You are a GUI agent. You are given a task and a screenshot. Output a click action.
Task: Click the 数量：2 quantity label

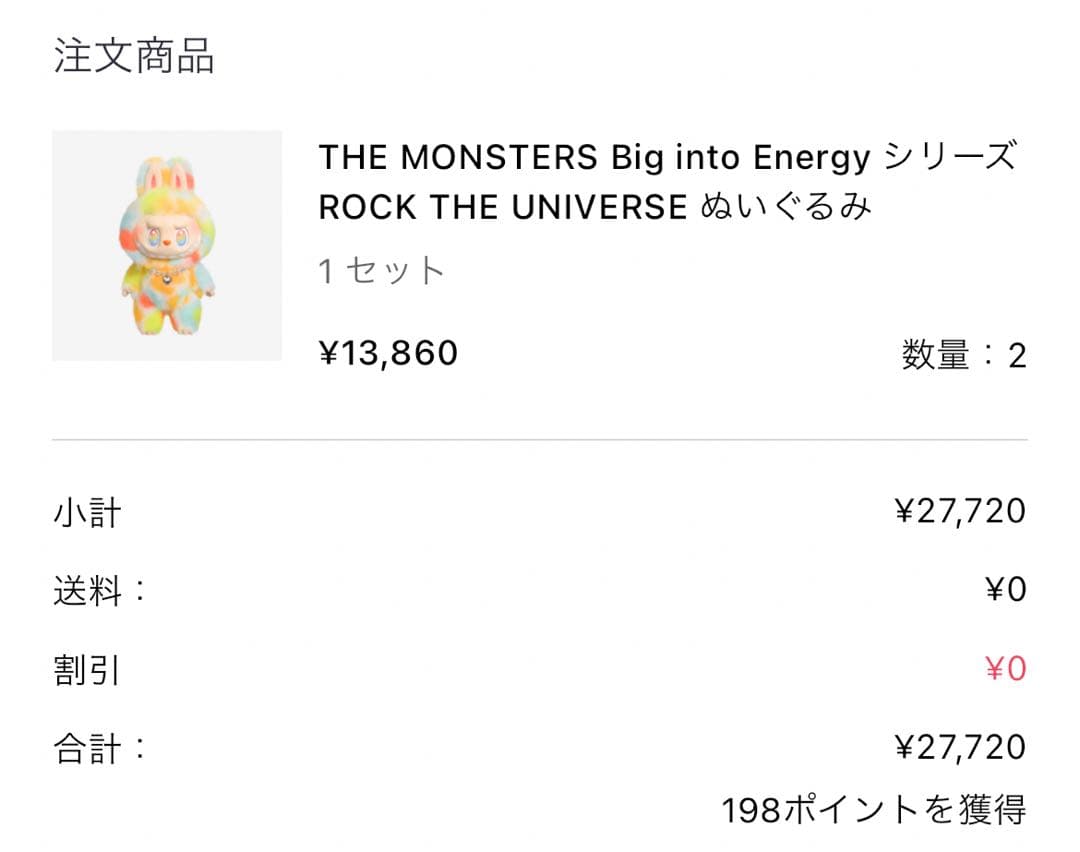pos(963,355)
